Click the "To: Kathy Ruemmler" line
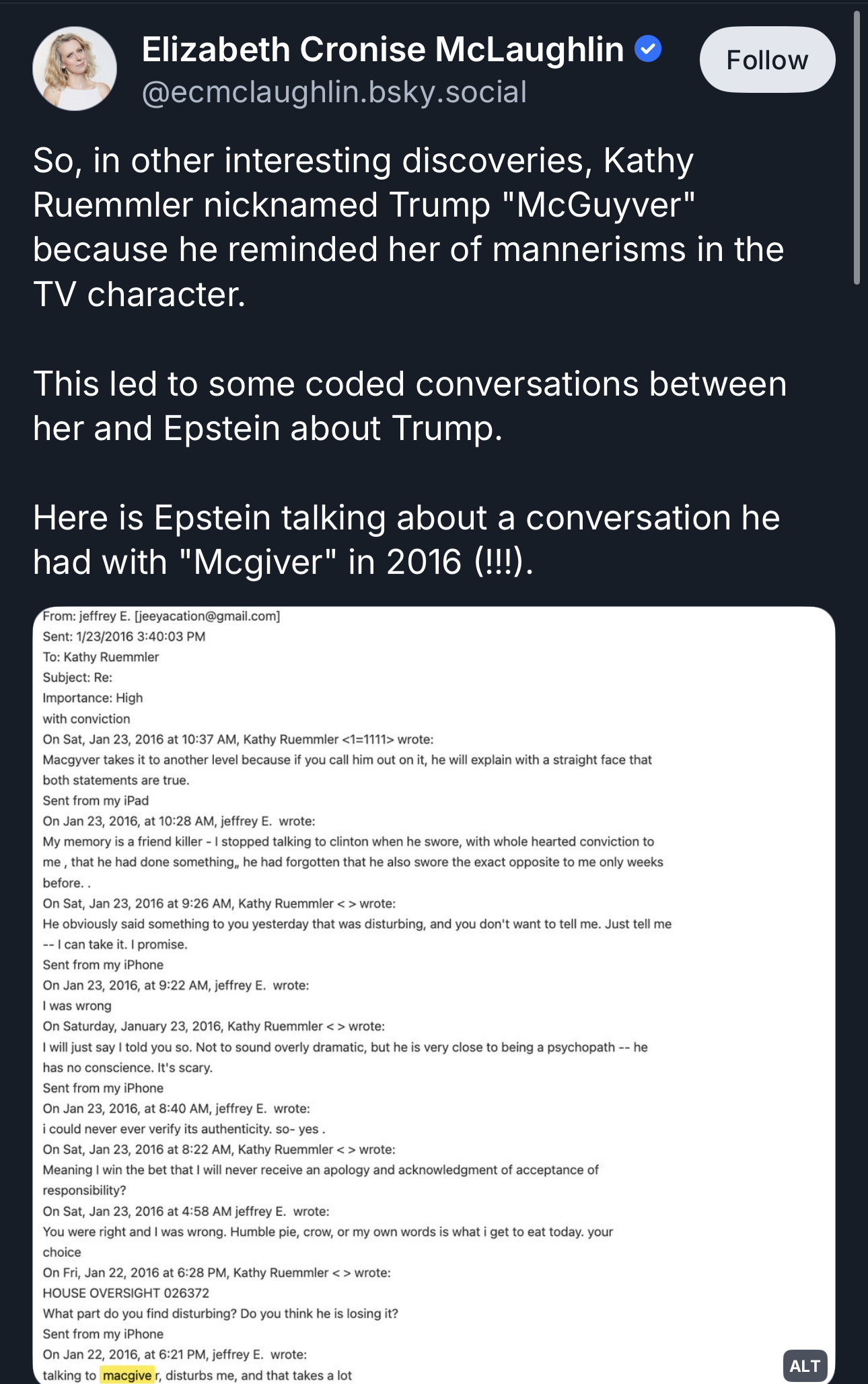The height and width of the screenshot is (1384, 868). [x=101, y=657]
